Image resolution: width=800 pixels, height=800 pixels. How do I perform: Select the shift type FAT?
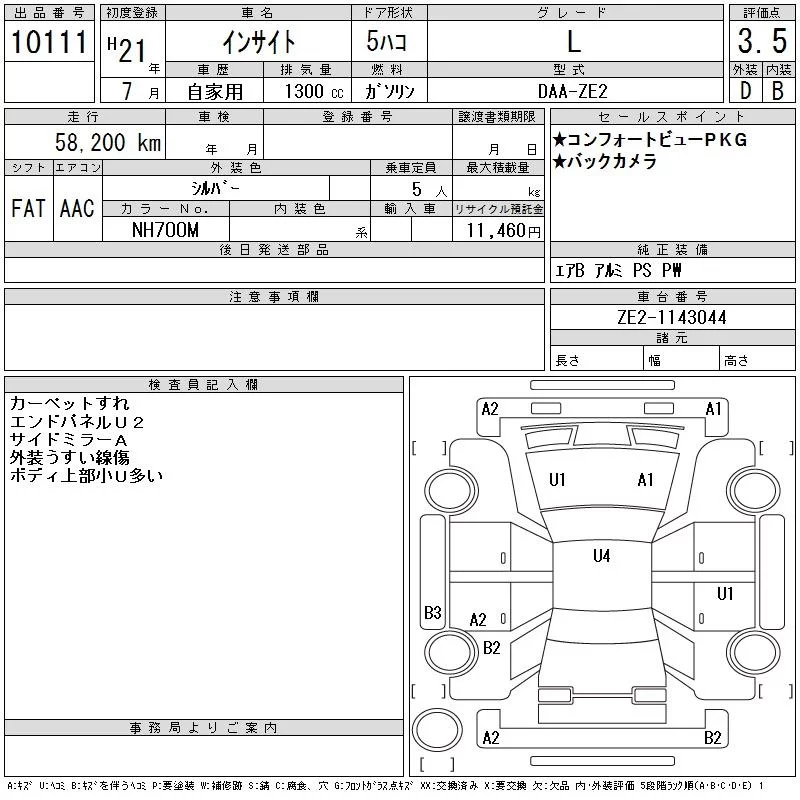28,208
